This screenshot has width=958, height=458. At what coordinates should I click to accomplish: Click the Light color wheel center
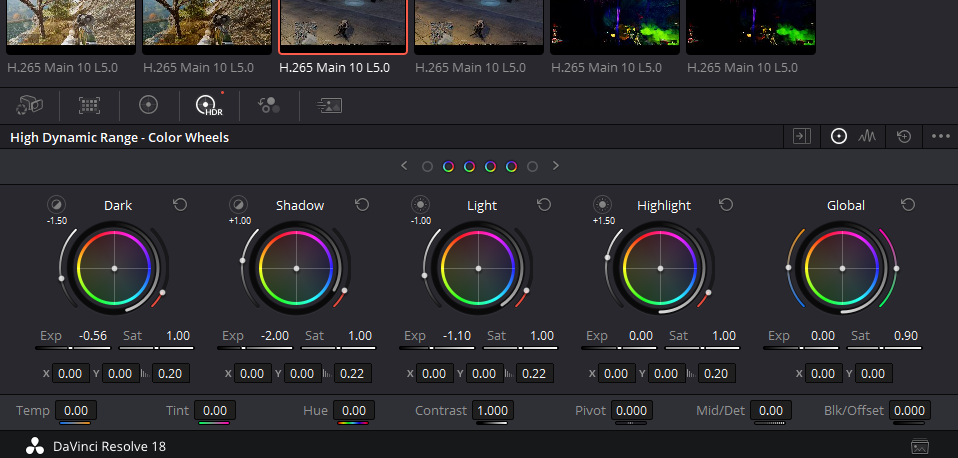[478, 269]
